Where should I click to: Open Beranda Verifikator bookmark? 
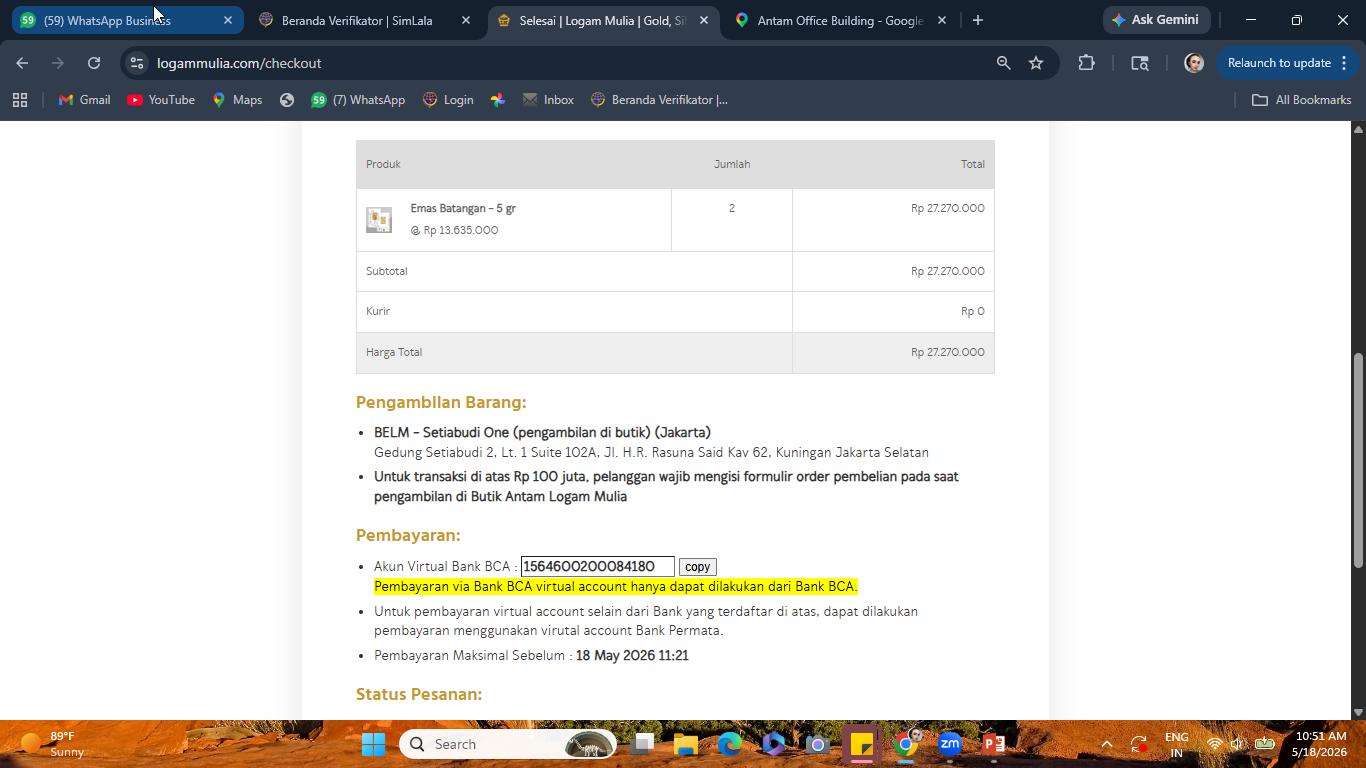[x=660, y=100]
